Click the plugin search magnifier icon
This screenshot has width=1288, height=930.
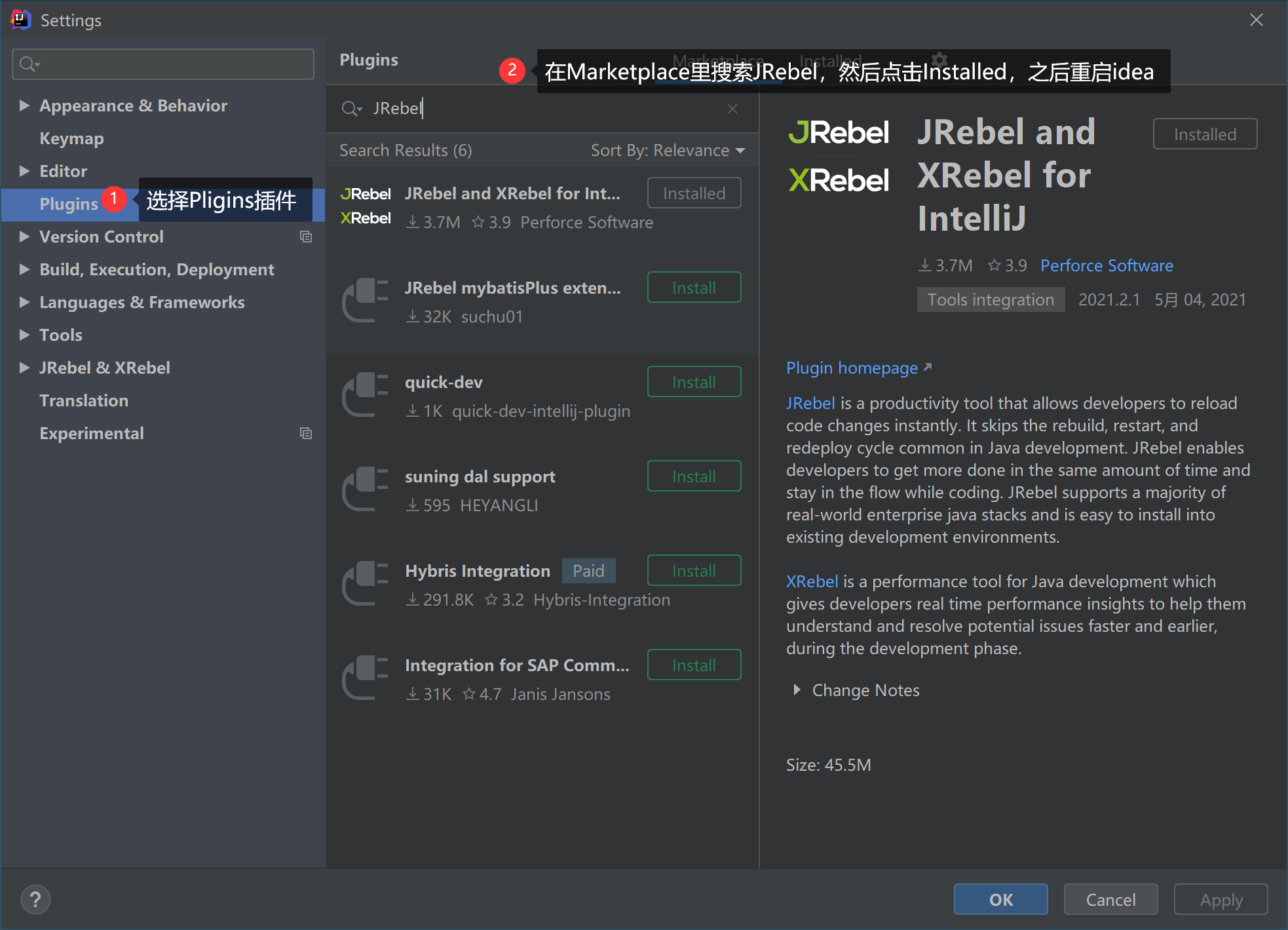pos(352,109)
